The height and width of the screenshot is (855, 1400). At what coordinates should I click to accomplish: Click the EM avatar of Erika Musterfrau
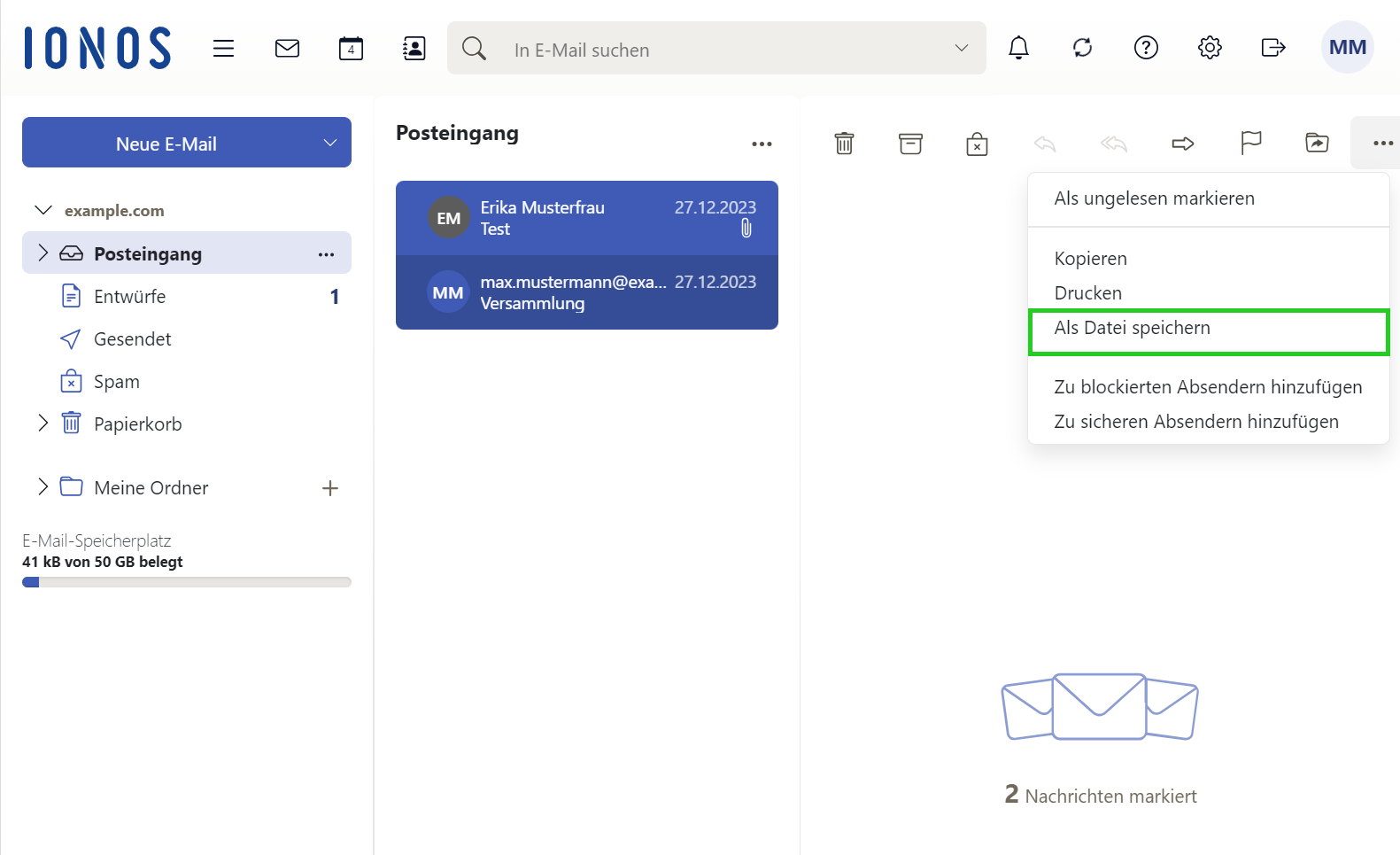[x=449, y=218]
